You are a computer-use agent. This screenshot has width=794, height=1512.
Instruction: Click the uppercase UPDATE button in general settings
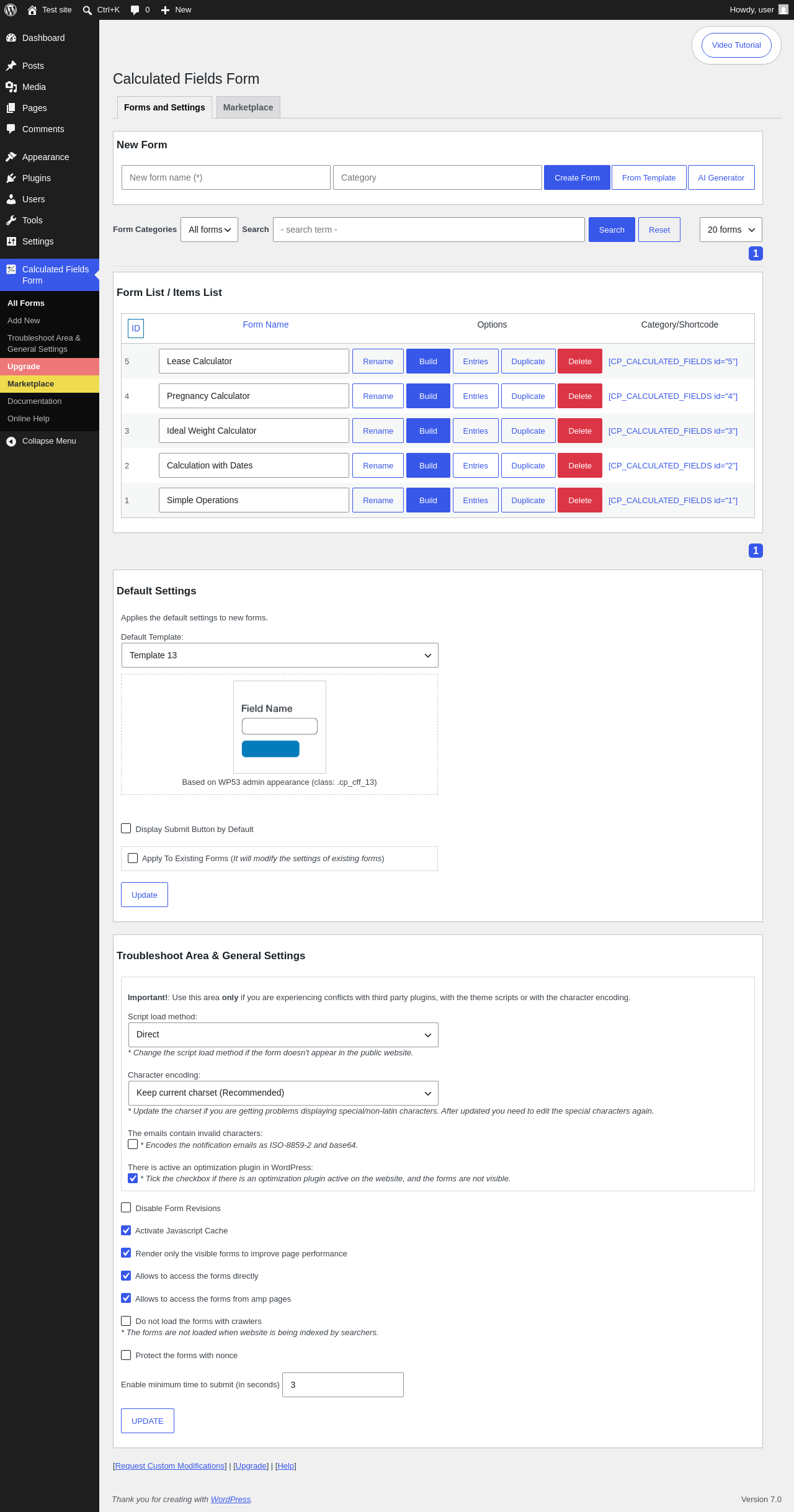pos(148,1421)
